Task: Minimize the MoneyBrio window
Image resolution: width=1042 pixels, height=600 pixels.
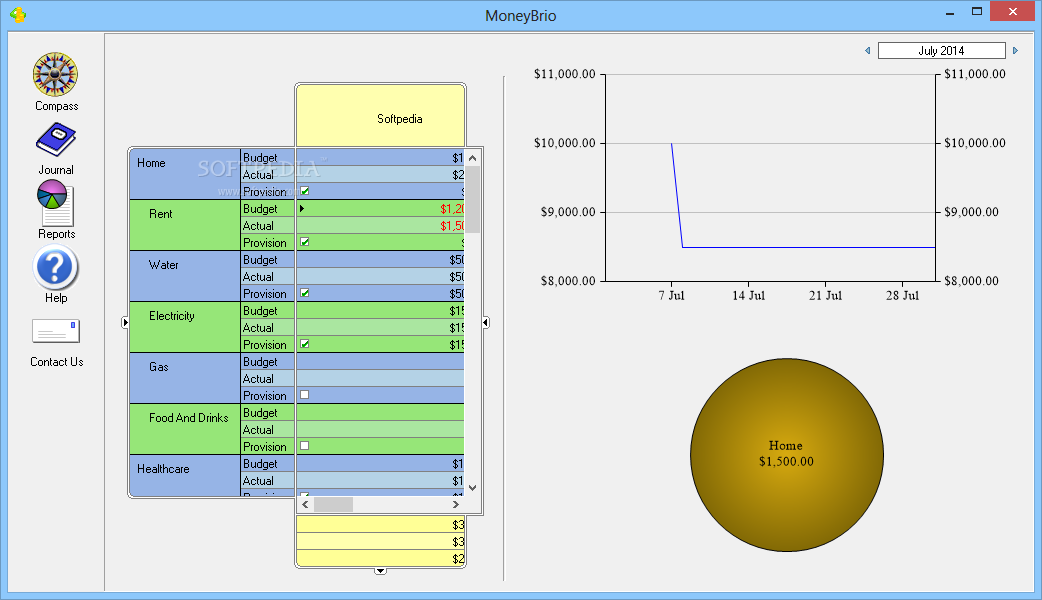Action: pyautogui.click(x=950, y=12)
